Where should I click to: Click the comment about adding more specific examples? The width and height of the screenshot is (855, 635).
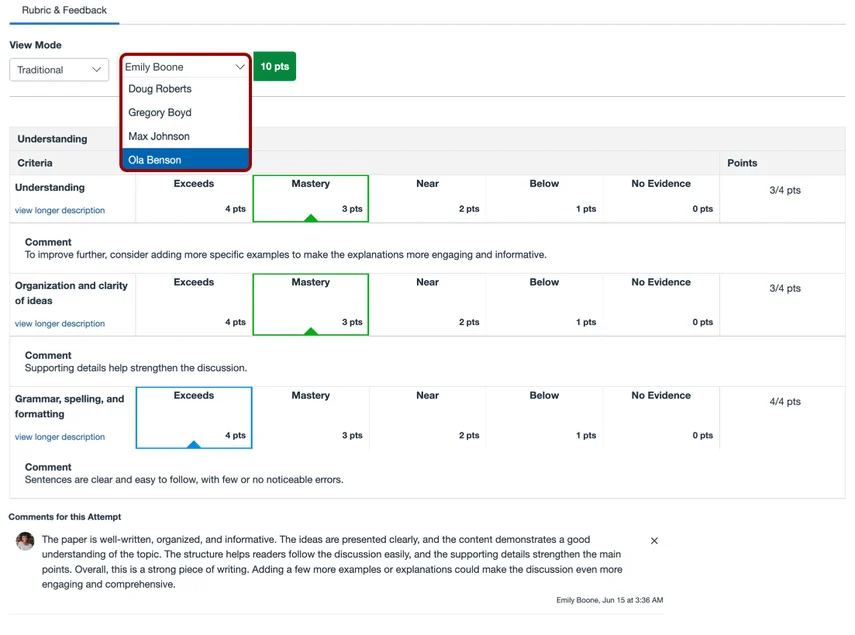[285, 255]
